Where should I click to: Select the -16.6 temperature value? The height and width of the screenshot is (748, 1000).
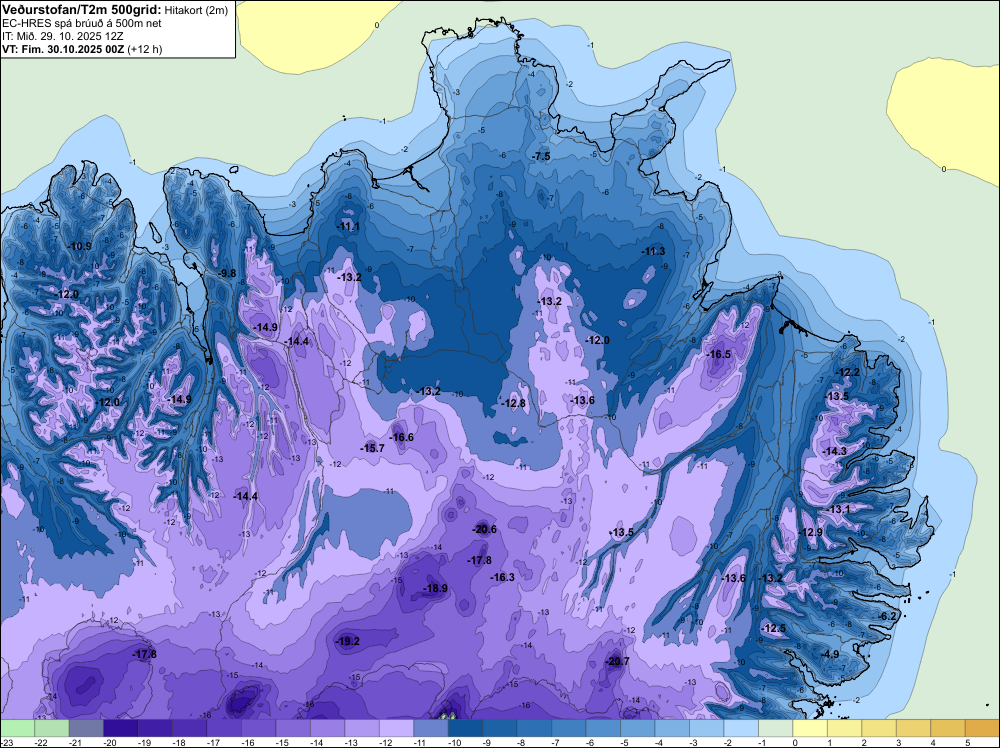[x=402, y=437]
